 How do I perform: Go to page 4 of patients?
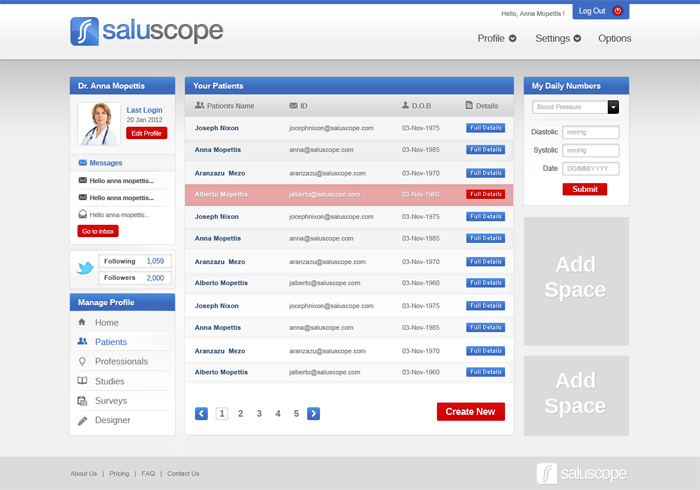[x=278, y=414]
